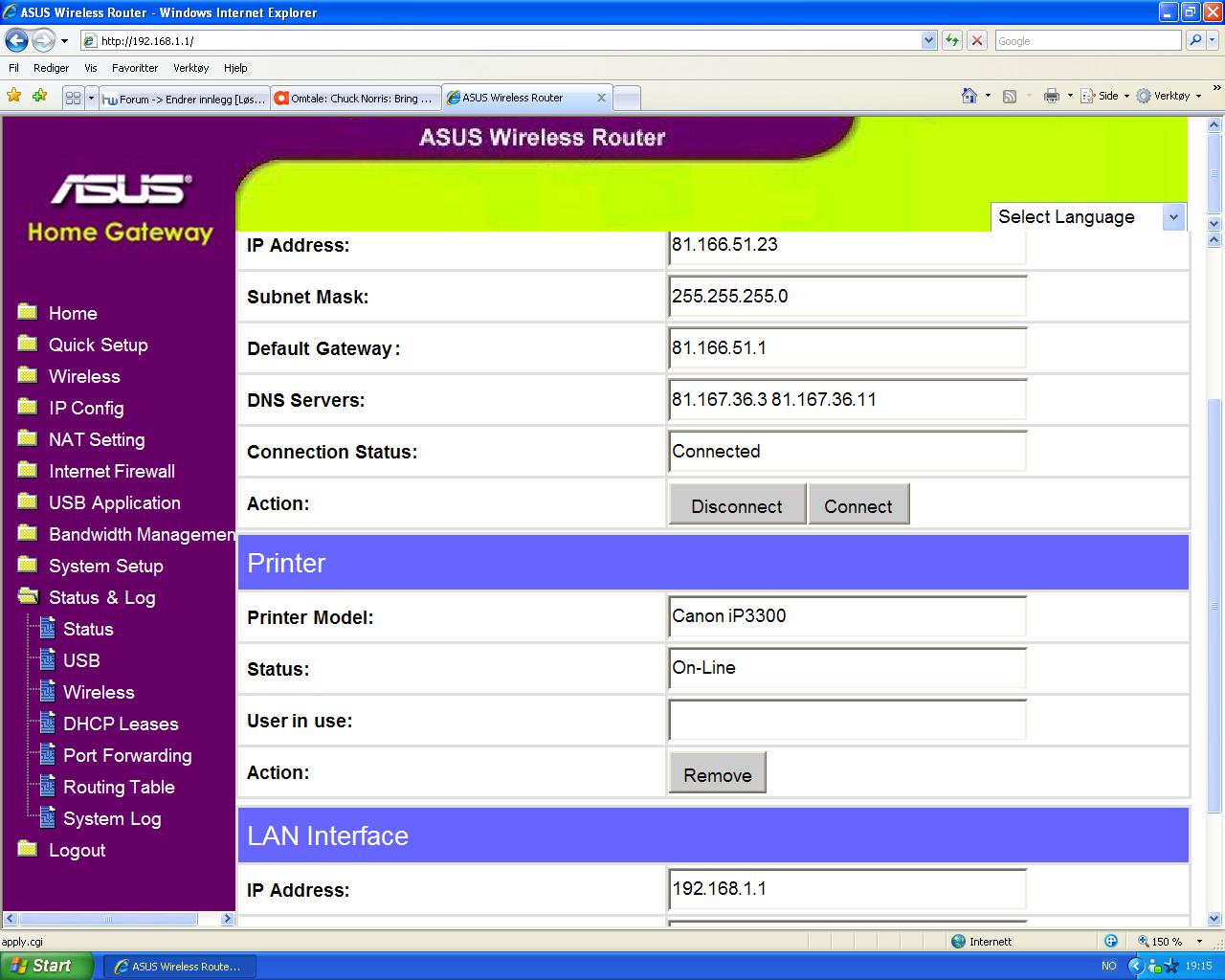Screen dimensions: 1225x980
Task: Click the Disconnect button
Action: pyautogui.click(x=737, y=505)
